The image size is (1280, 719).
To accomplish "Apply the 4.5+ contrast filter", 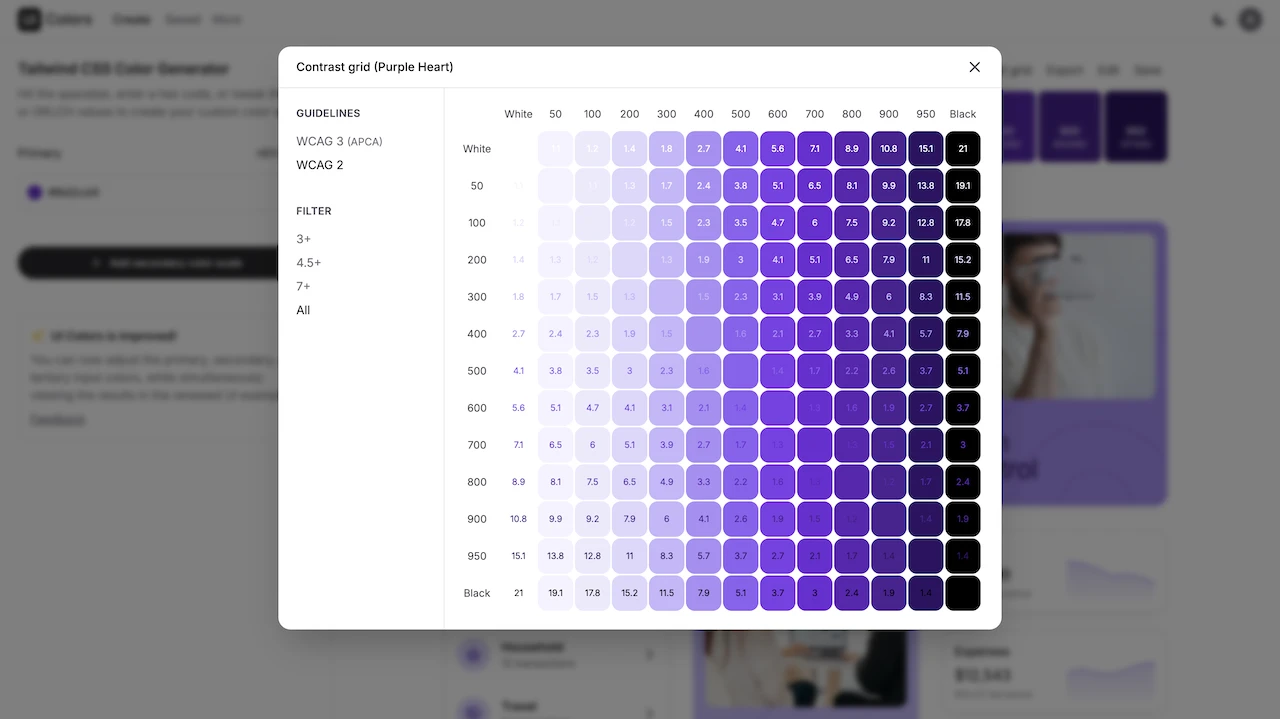I will (308, 263).
